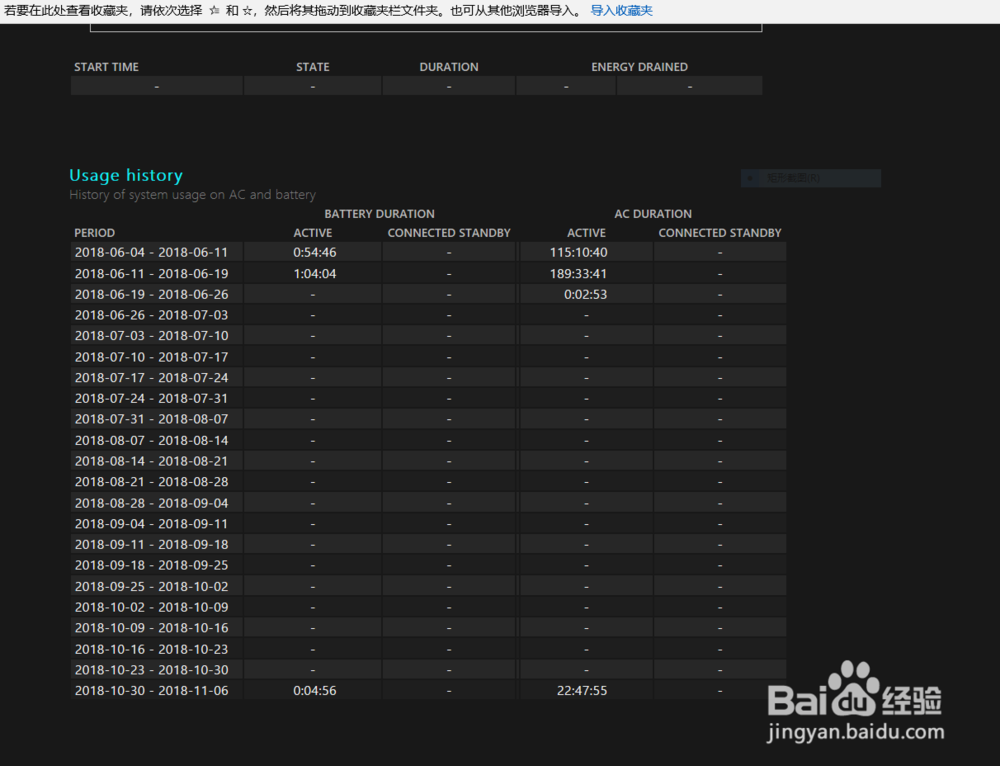Select period 2018-06-26 - 2018-07-03
The width and height of the screenshot is (1000, 766).
pyautogui.click(x=151, y=314)
